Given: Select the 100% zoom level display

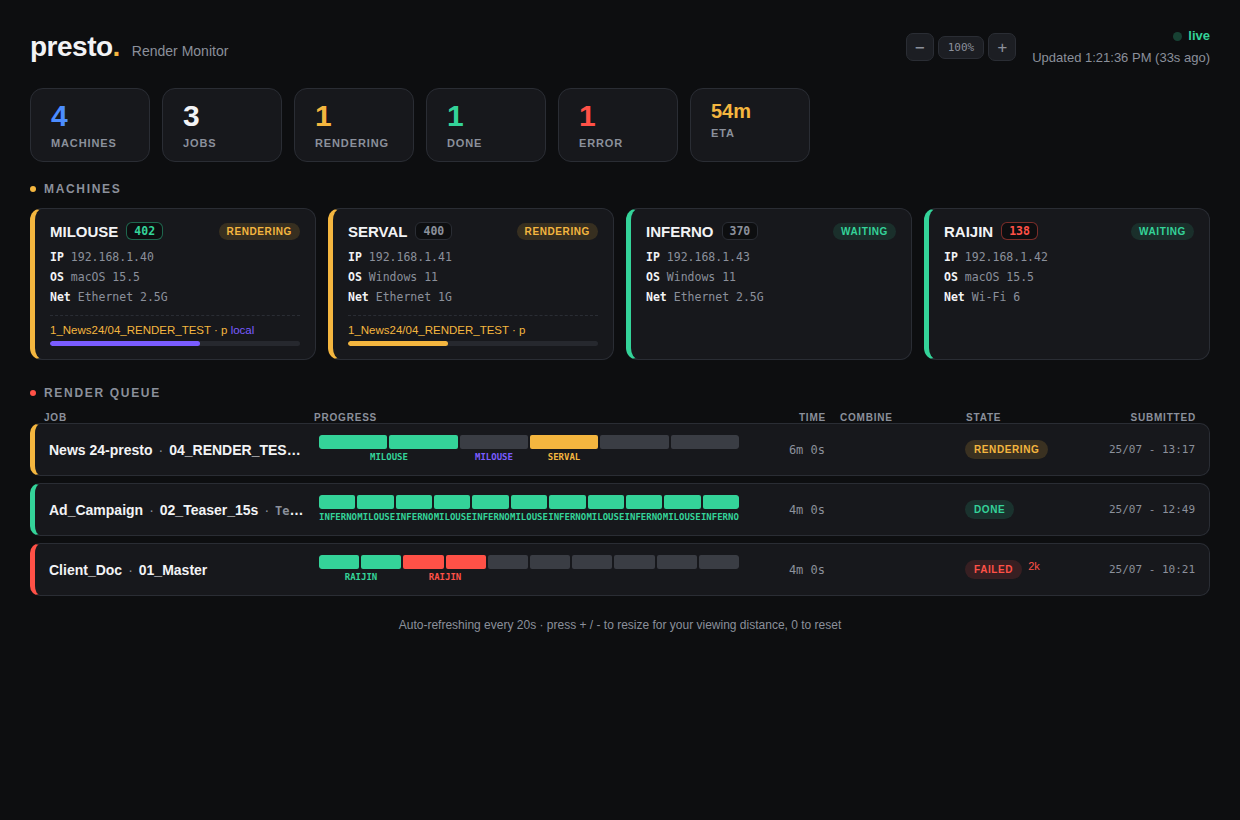Looking at the screenshot, I should (961, 47).
